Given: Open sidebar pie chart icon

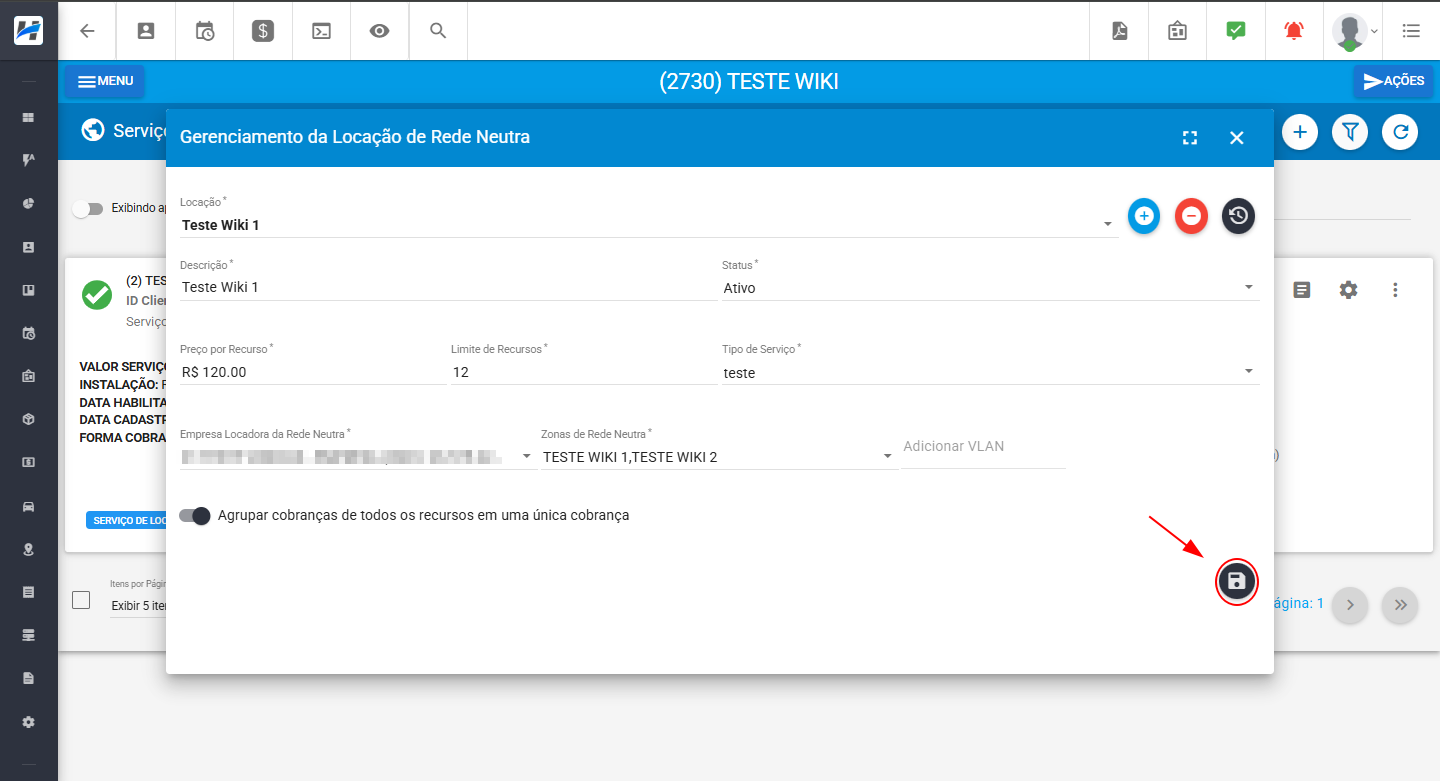Looking at the screenshot, I should coord(29,203).
